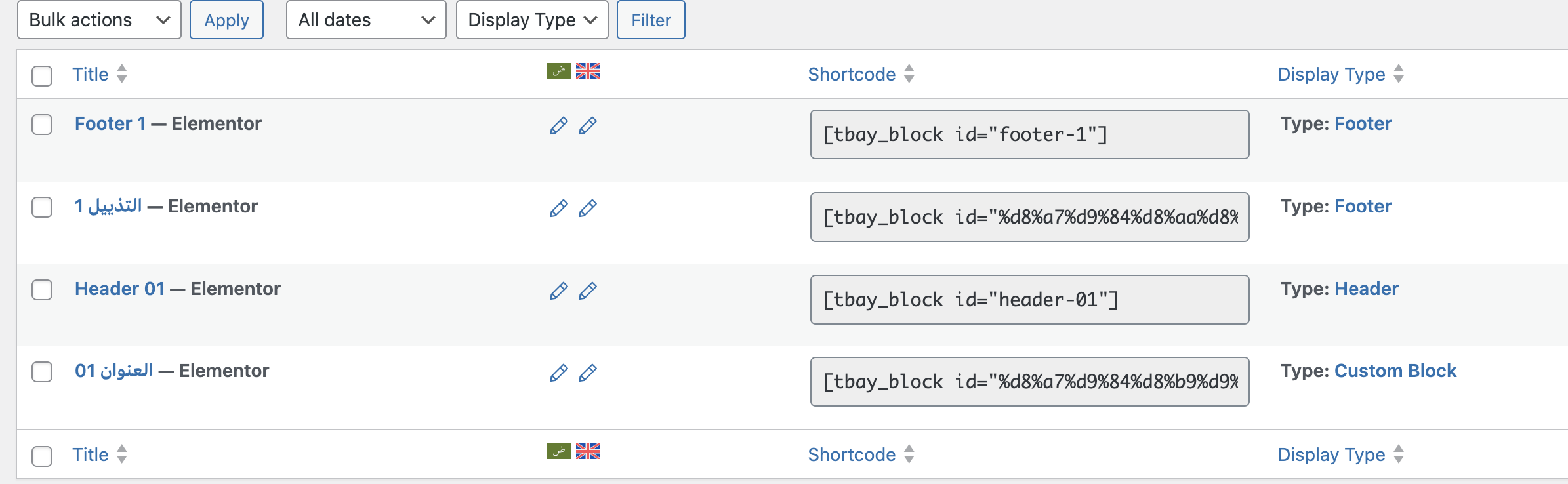Screen dimensions: 1568x484
Task: Tick the checkbox for Header 01 row
Action: [x=42, y=290]
